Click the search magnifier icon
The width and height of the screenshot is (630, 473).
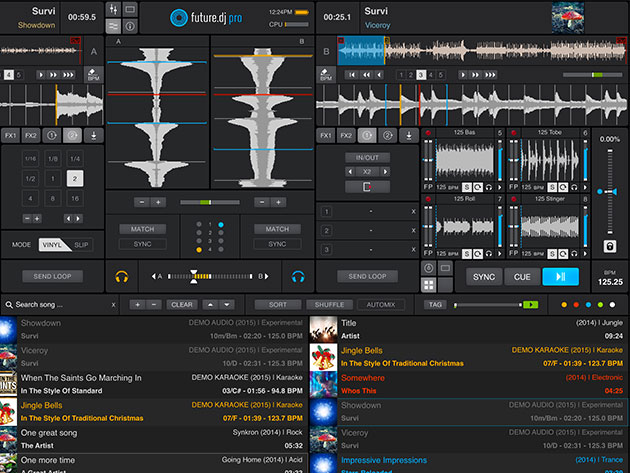9,305
